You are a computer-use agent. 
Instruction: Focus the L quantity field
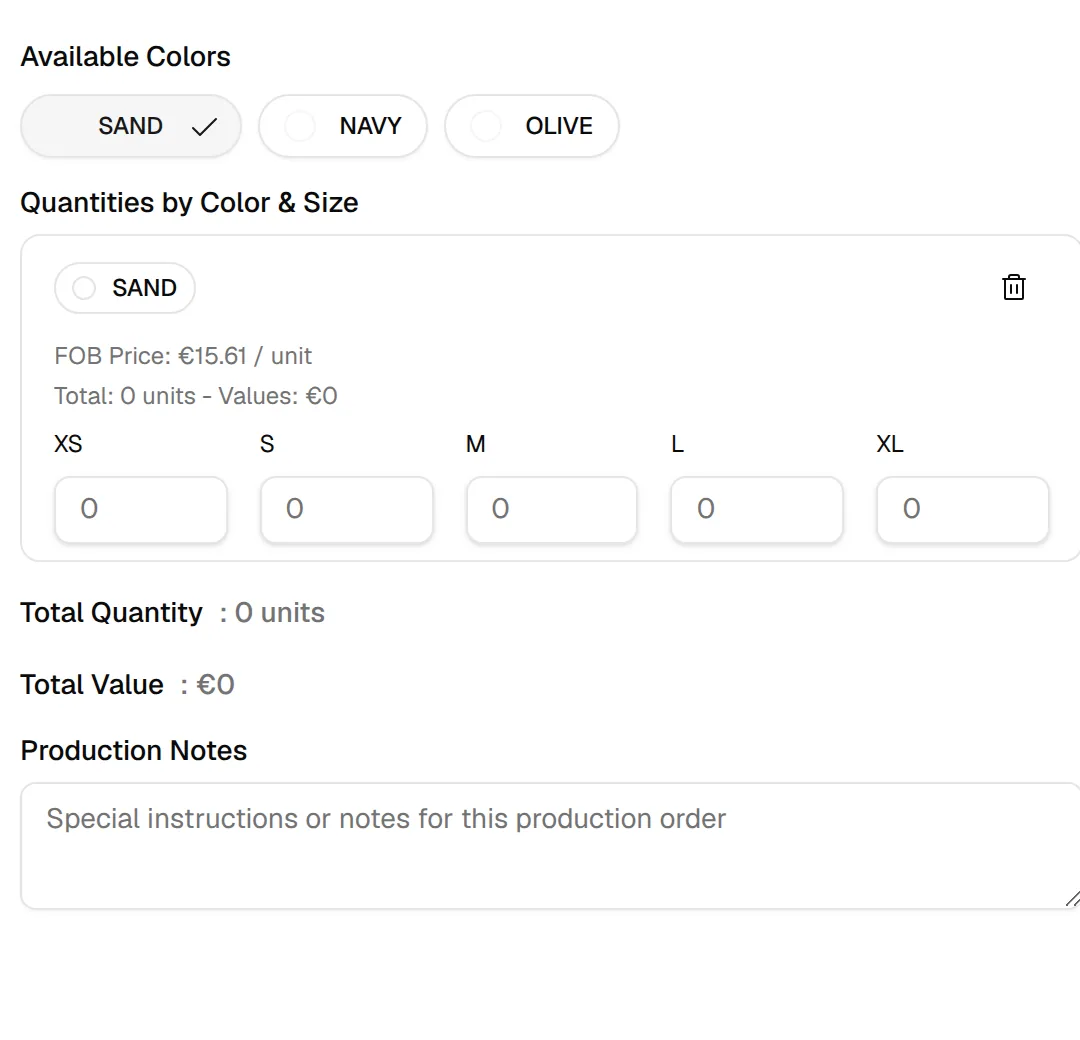(x=757, y=510)
